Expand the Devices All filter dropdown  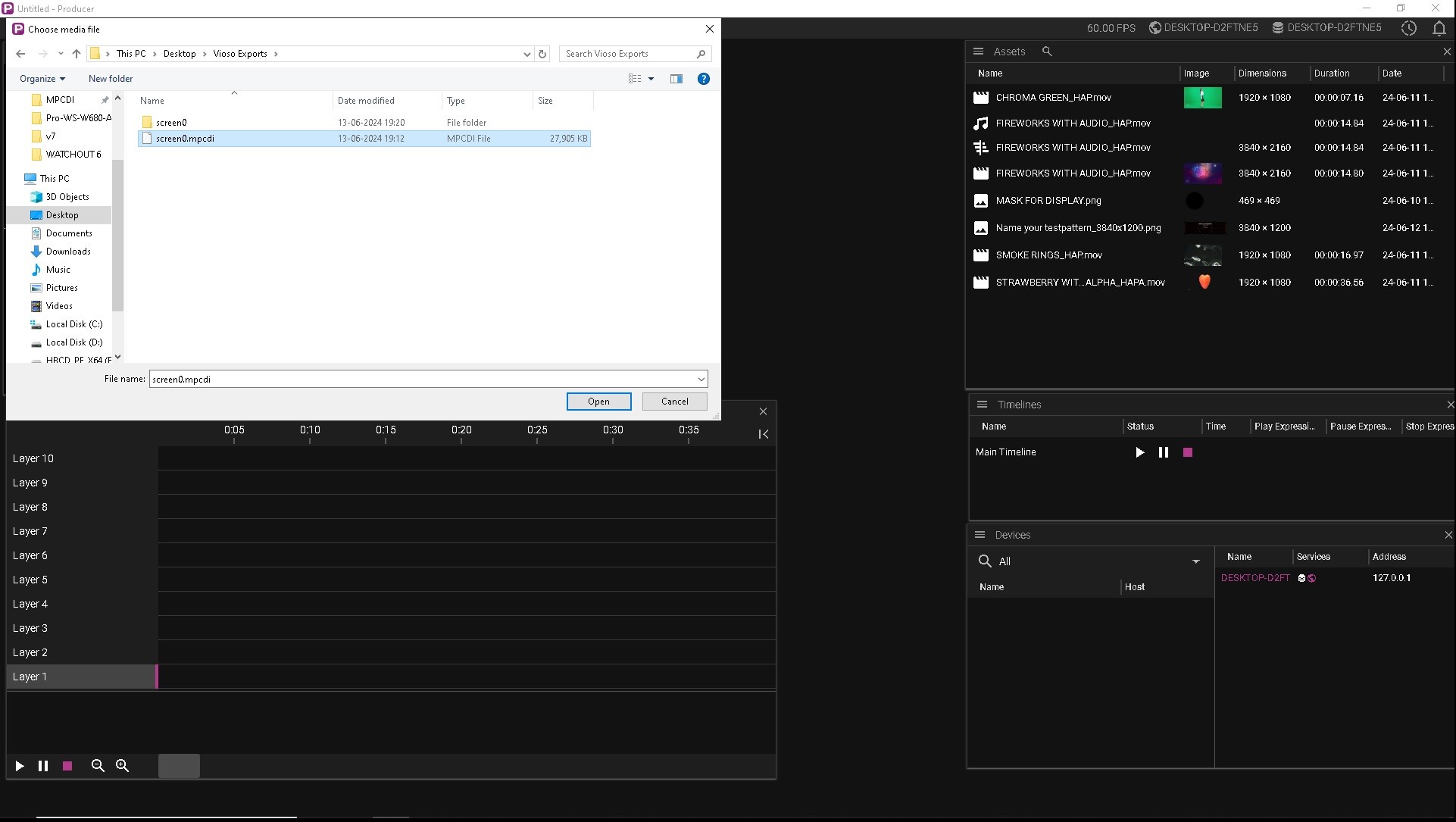pos(1195,561)
